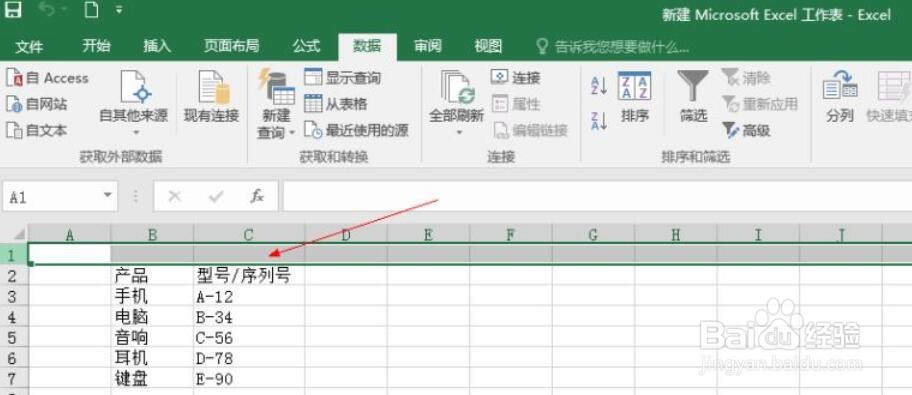
Task: Create a new blank document from quick access
Action: pyautogui.click(x=91, y=10)
